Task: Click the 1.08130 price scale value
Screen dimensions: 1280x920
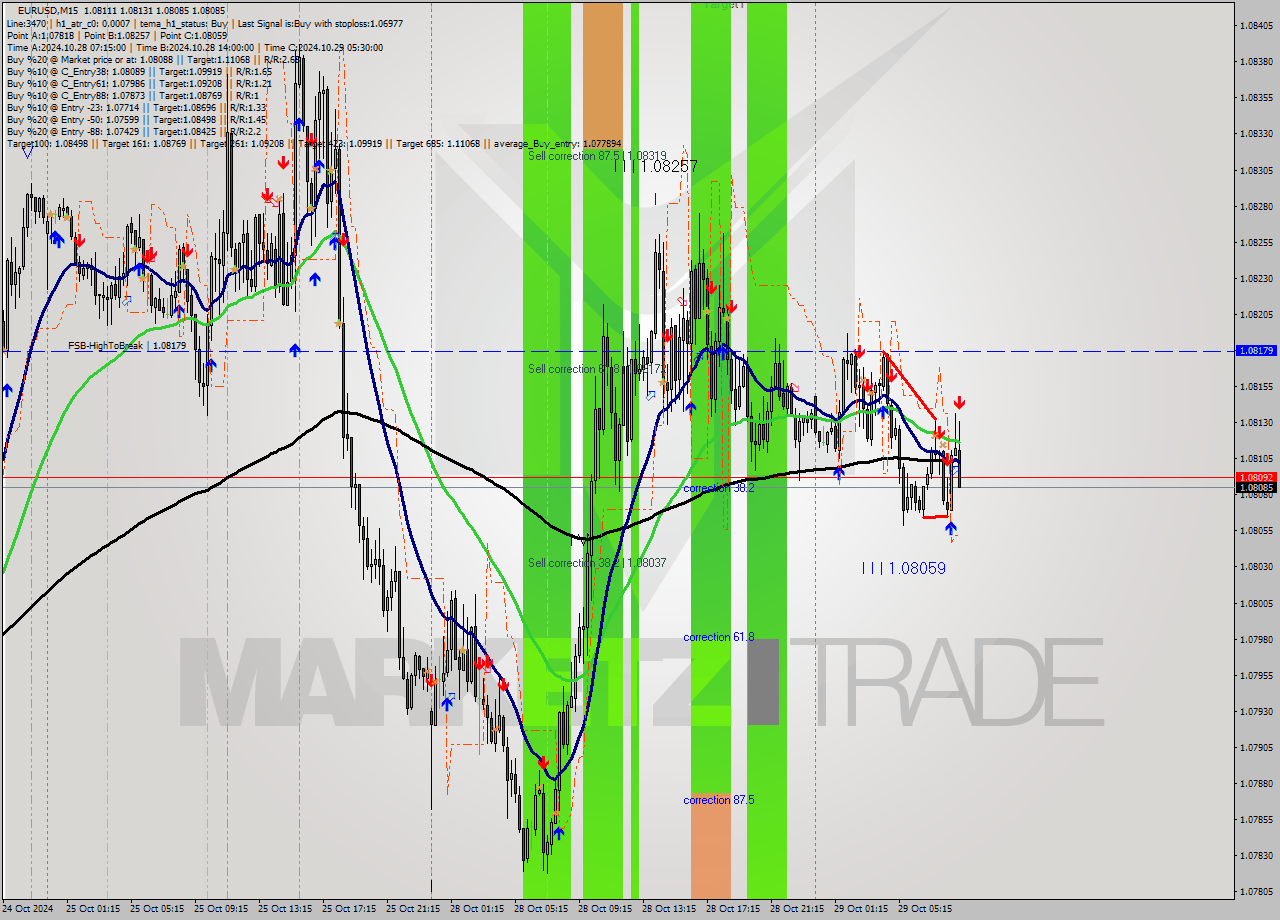Action: pos(1256,423)
